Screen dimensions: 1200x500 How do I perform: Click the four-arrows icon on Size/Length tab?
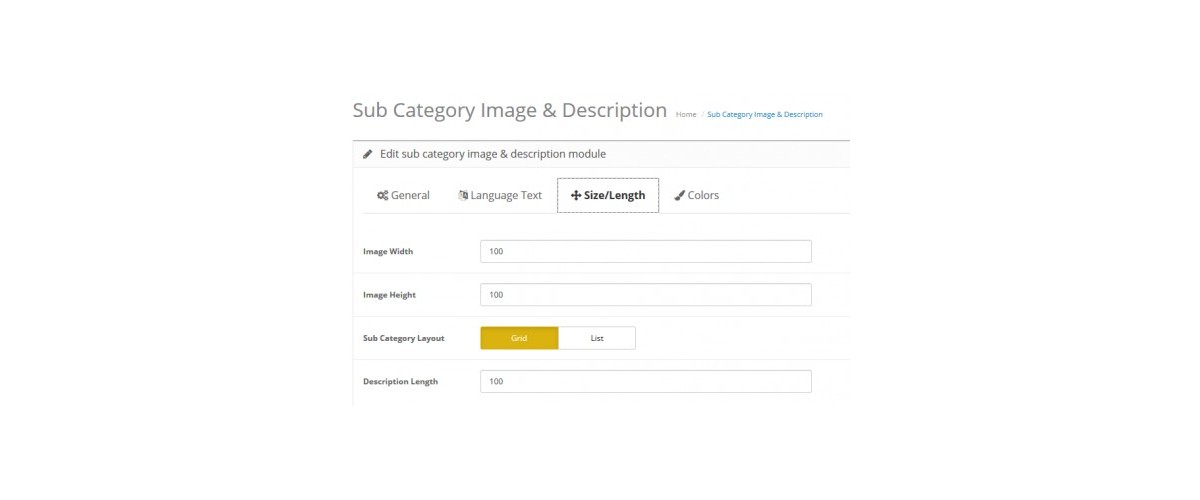[x=576, y=196]
